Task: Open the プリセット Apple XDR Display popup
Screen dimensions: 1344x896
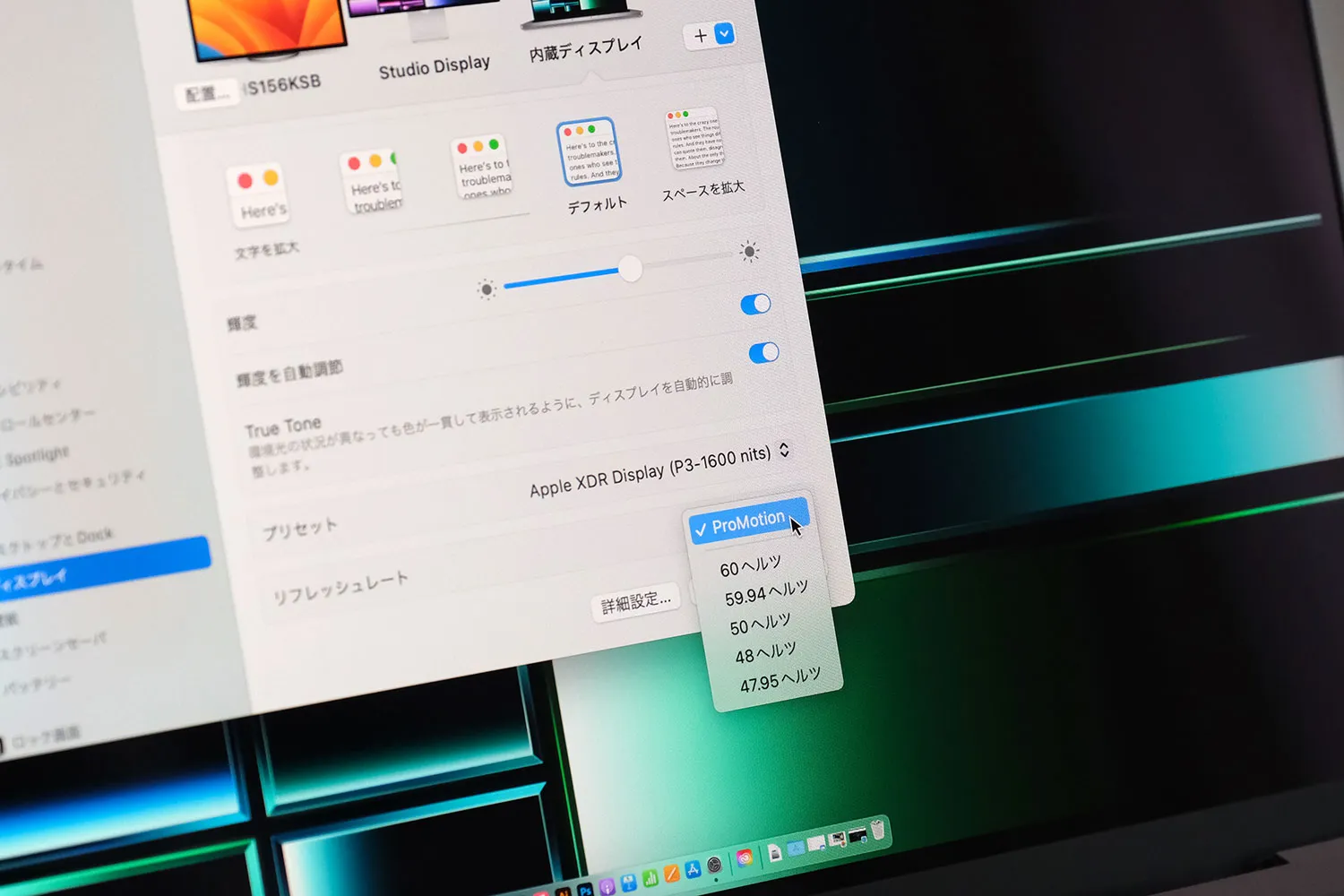Action: (659, 470)
